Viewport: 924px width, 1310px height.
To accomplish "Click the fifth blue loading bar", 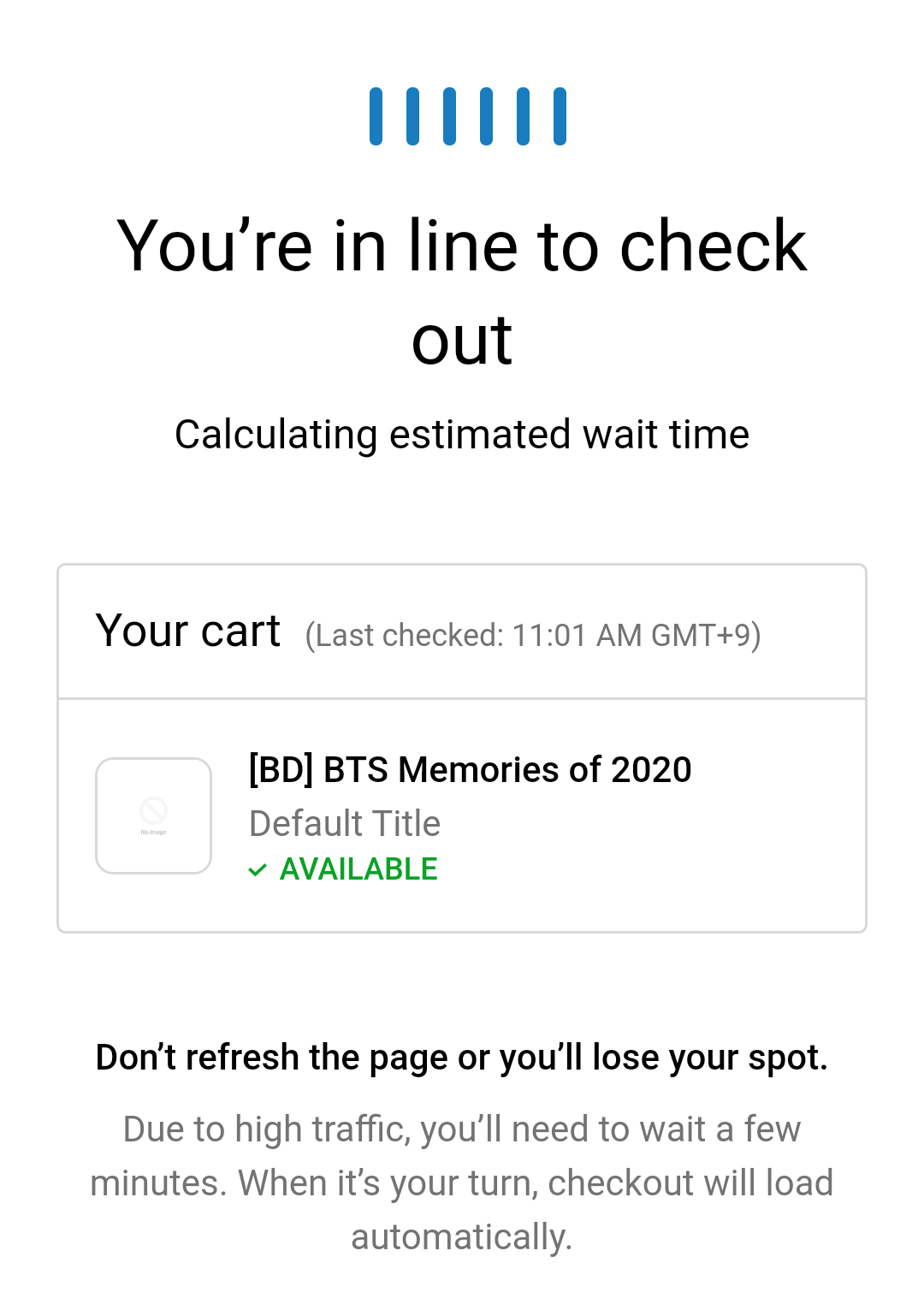I will [x=523, y=116].
